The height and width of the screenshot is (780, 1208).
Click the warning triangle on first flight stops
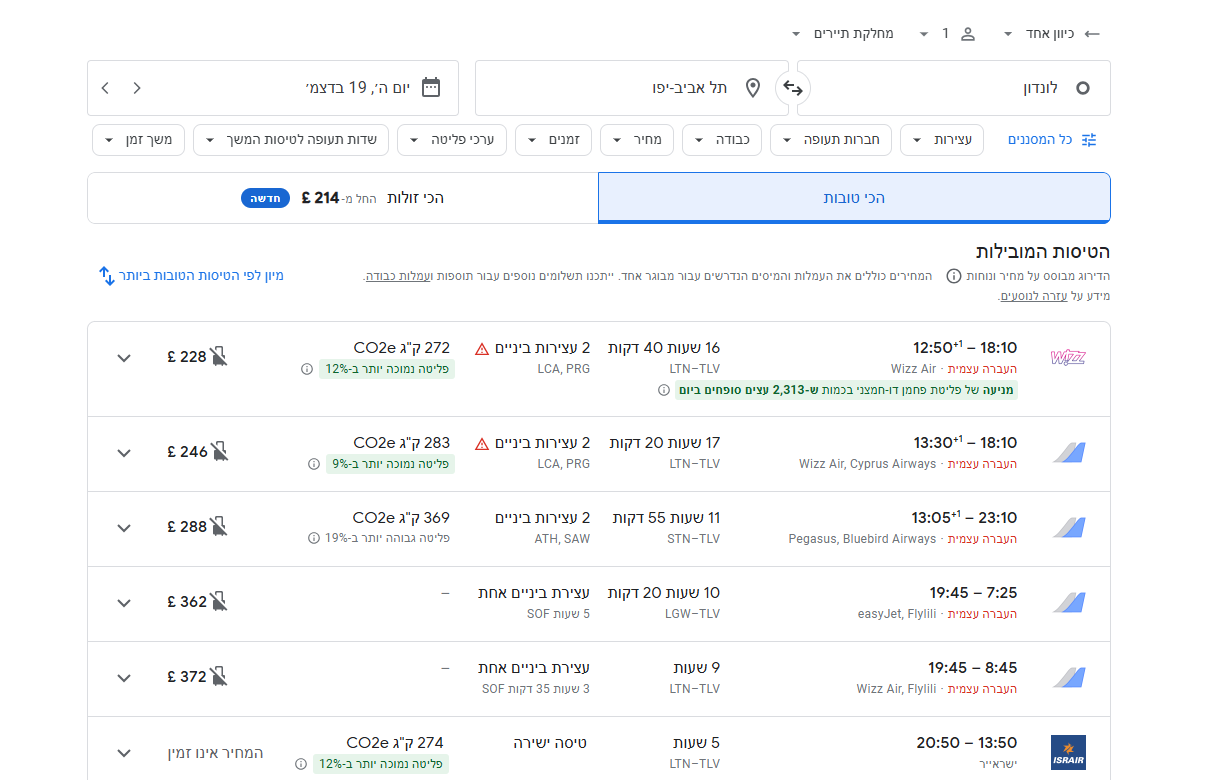(482, 349)
